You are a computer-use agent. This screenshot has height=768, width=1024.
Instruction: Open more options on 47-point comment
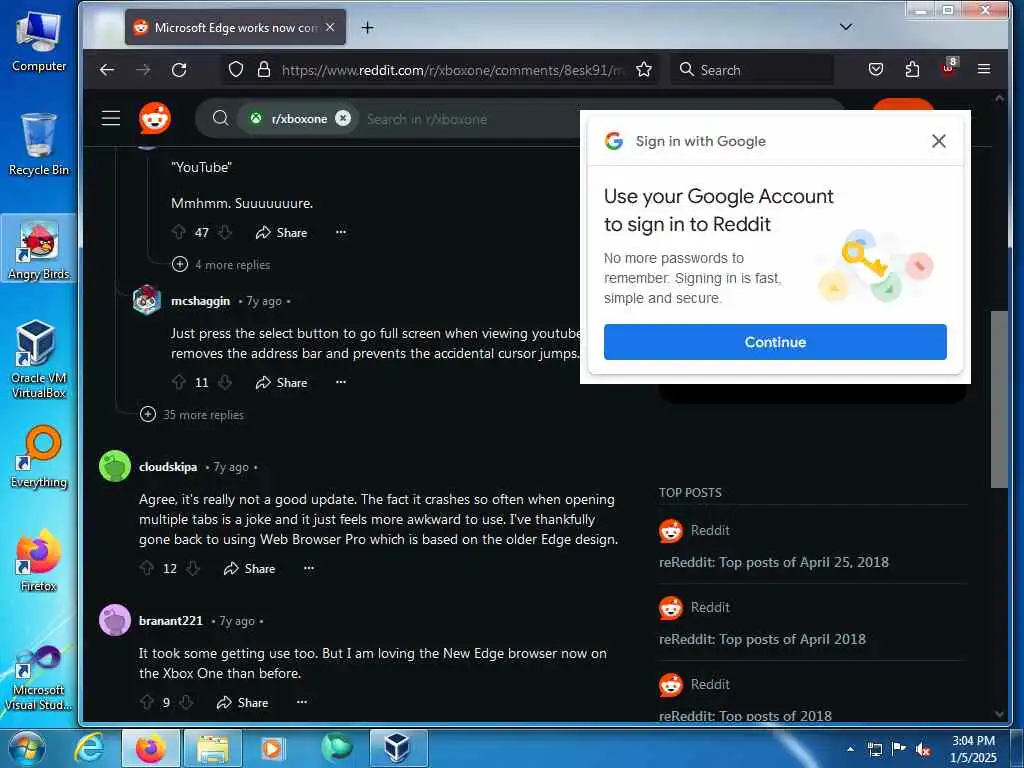point(341,232)
